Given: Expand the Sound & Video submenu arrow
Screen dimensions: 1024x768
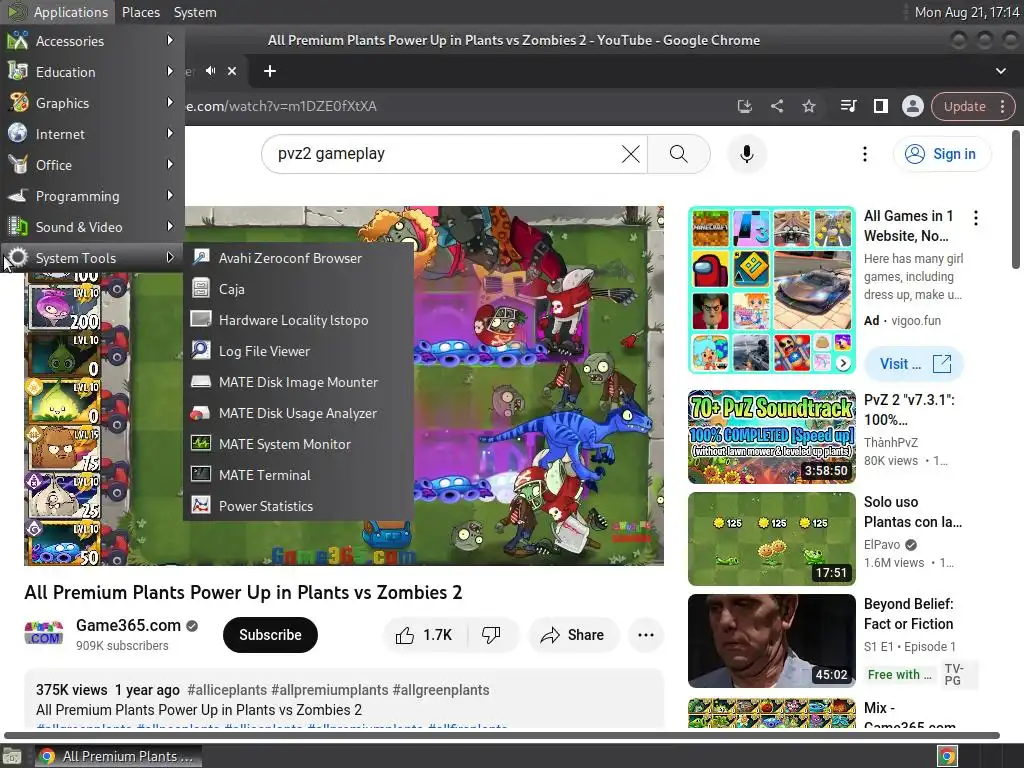Looking at the screenshot, I should [170, 227].
